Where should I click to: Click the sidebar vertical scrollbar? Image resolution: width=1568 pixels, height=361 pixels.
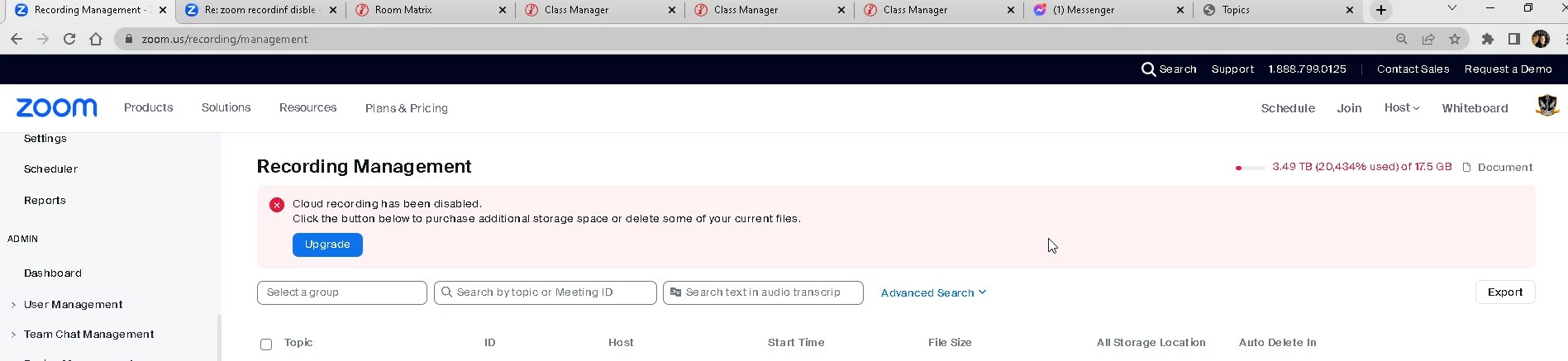tap(219, 337)
